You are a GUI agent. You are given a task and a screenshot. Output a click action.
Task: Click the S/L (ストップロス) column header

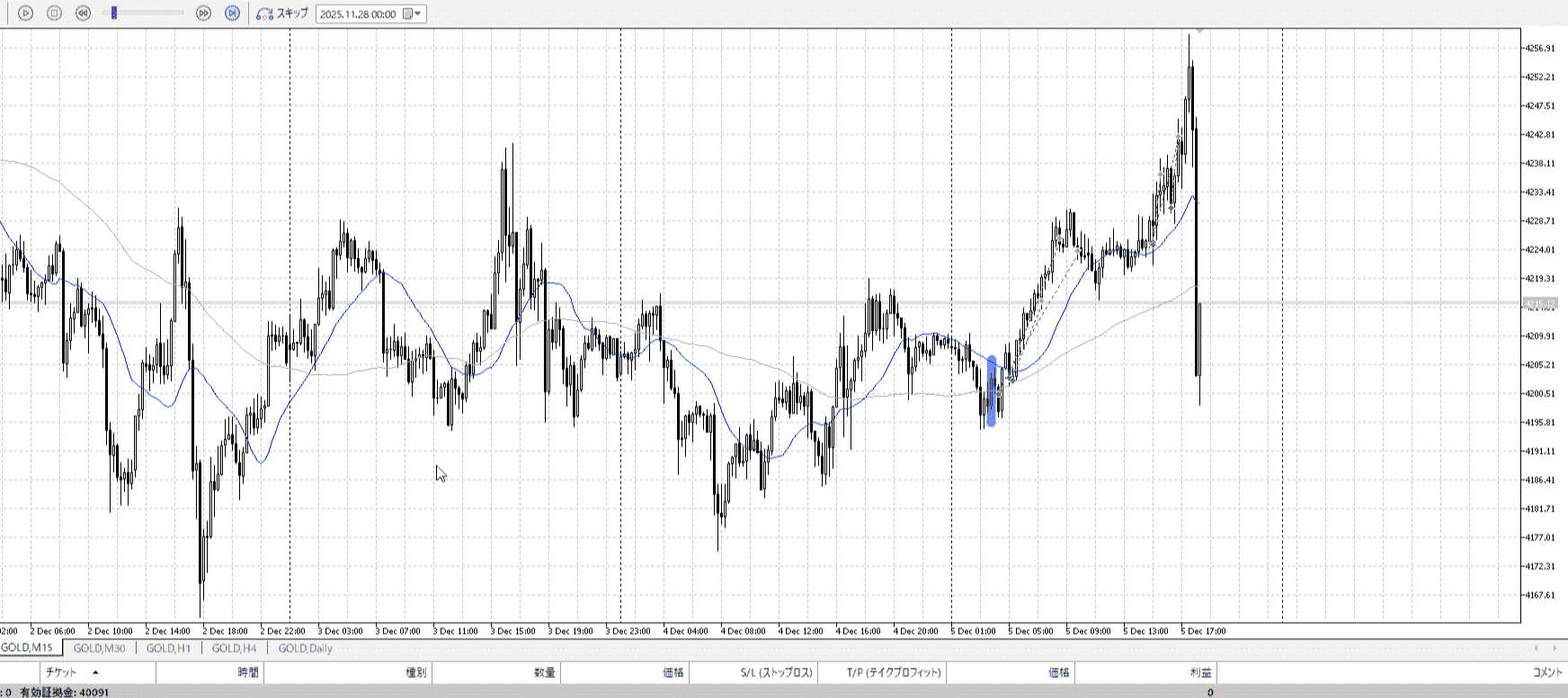tap(776, 672)
